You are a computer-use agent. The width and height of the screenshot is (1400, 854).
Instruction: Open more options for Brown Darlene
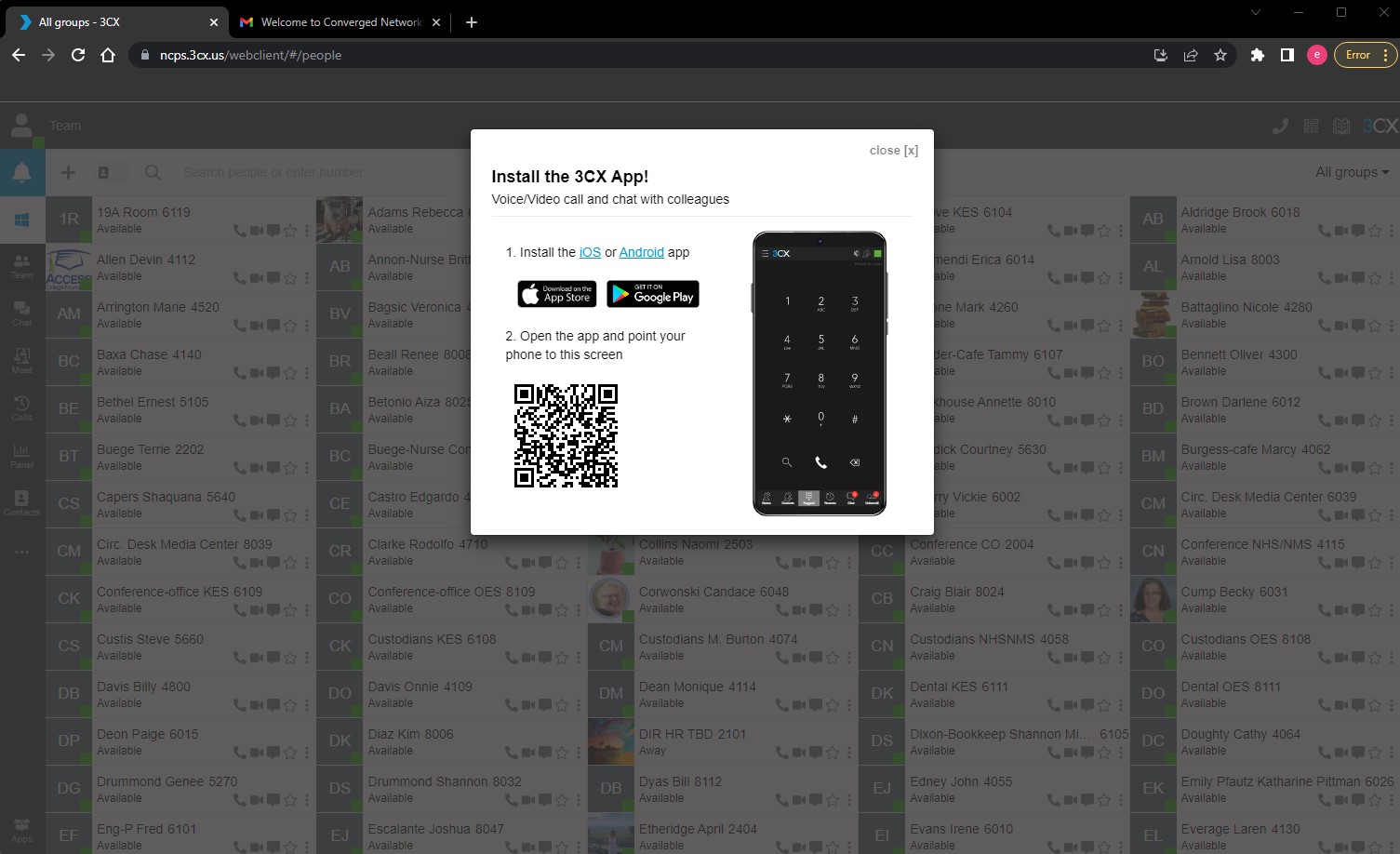coord(1391,420)
